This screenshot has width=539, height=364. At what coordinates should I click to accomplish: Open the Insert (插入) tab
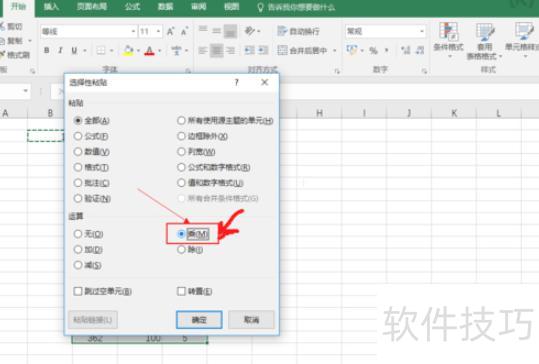click(x=51, y=7)
